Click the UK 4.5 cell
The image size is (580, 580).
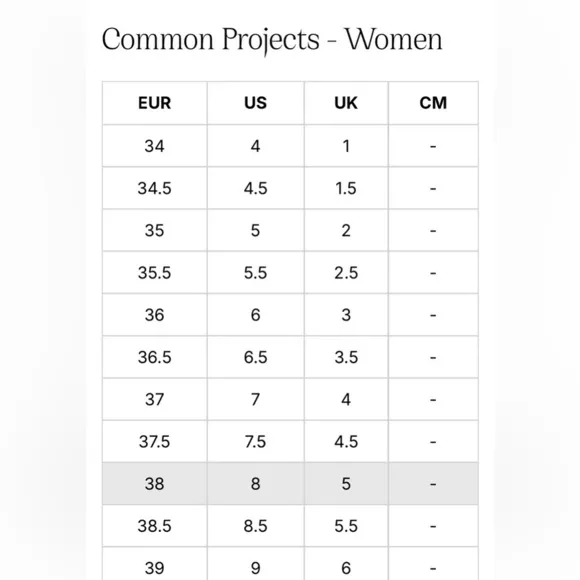pos(346,441)
